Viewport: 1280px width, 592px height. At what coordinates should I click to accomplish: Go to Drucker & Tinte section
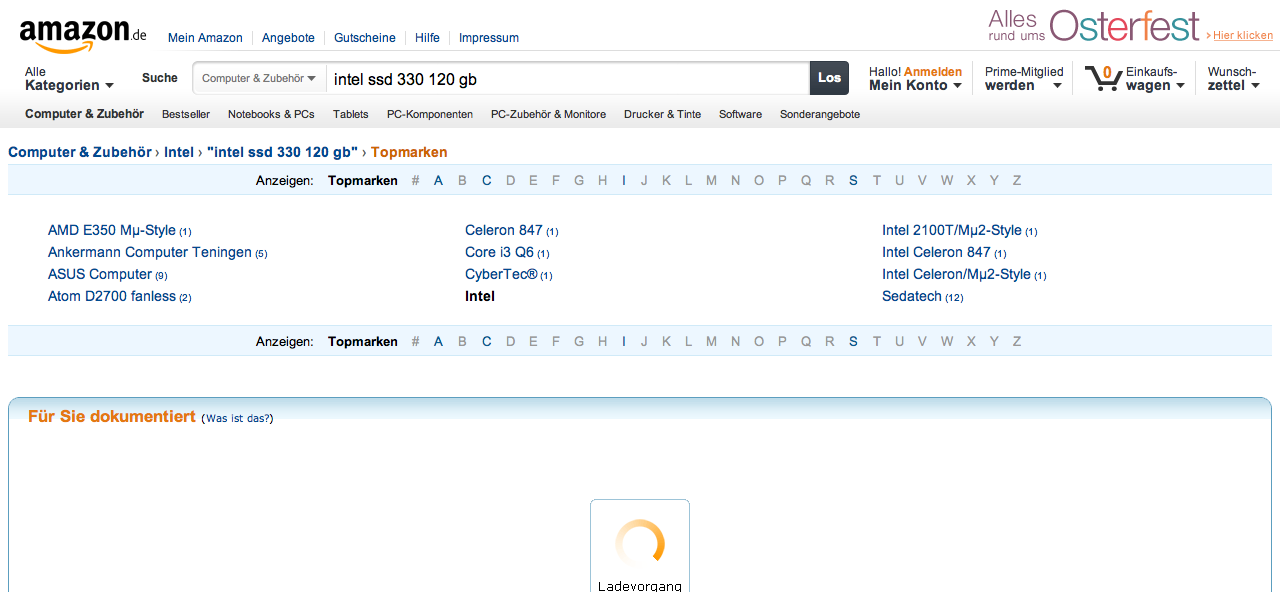pos(662,114)
